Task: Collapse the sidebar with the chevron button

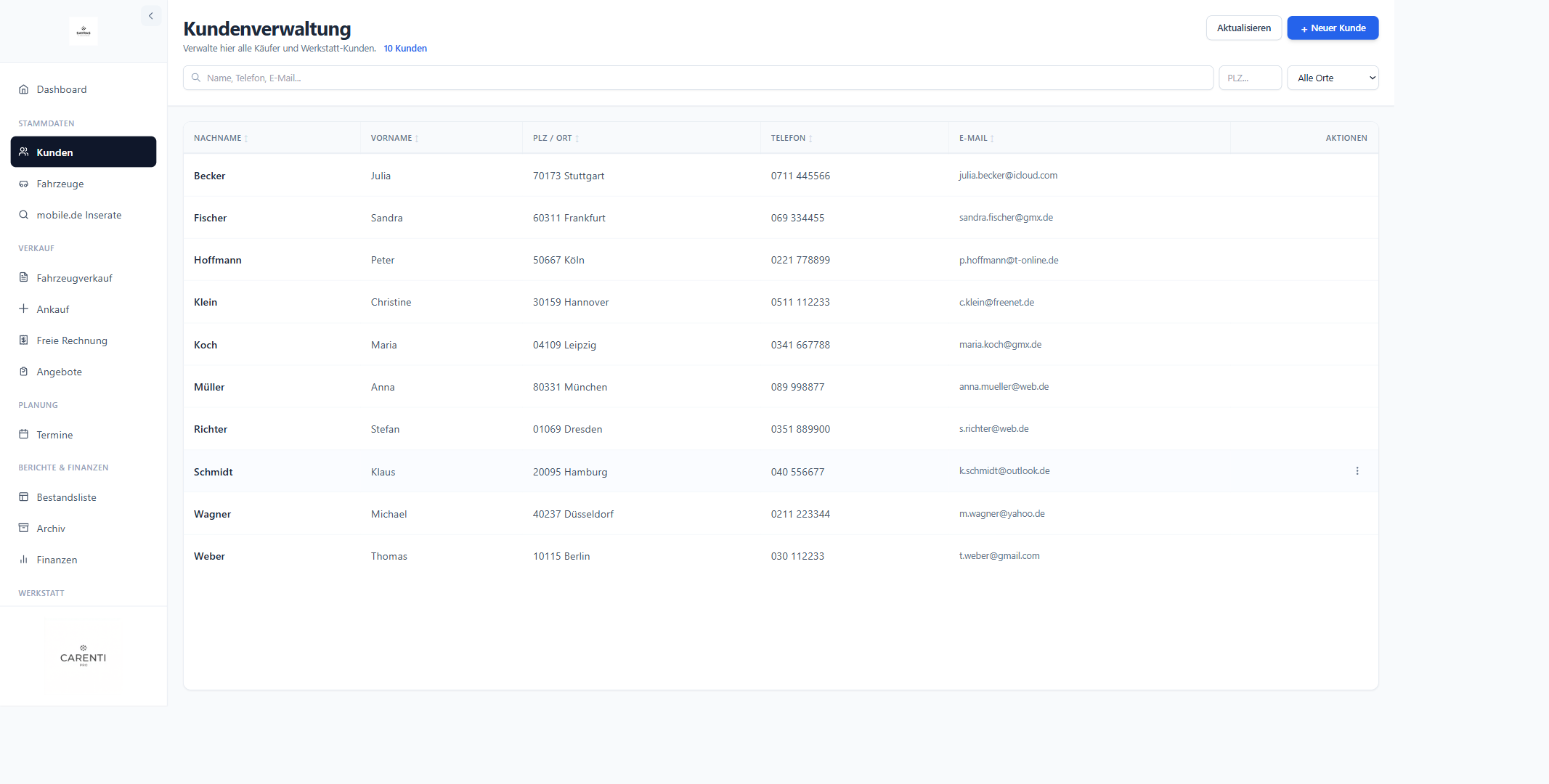Action: tap(151, 16)
